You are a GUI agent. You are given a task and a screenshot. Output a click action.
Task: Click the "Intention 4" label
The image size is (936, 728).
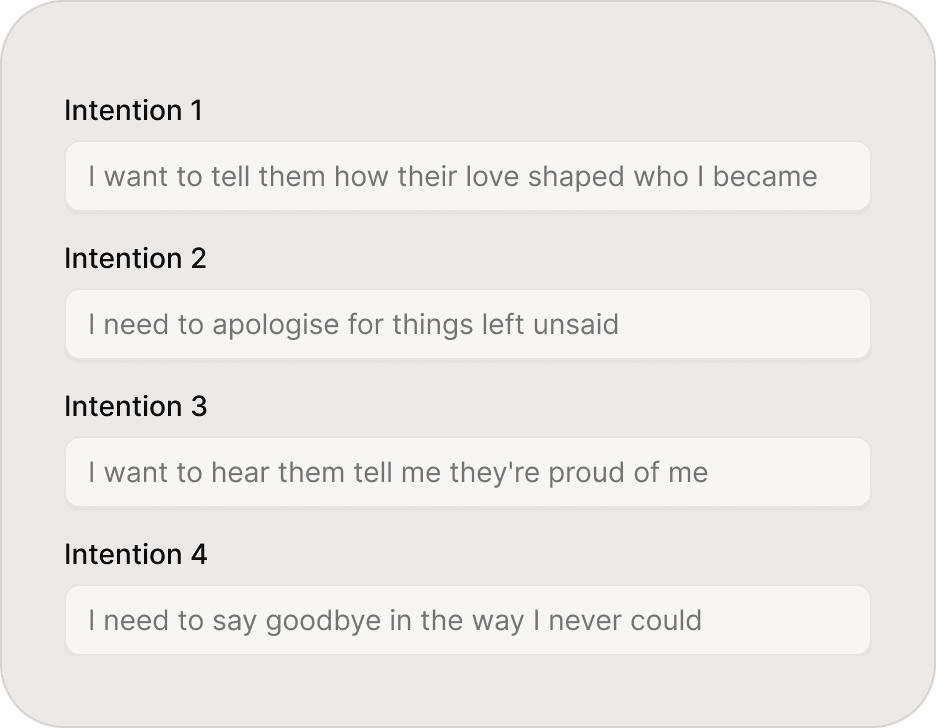pos(135,554)
